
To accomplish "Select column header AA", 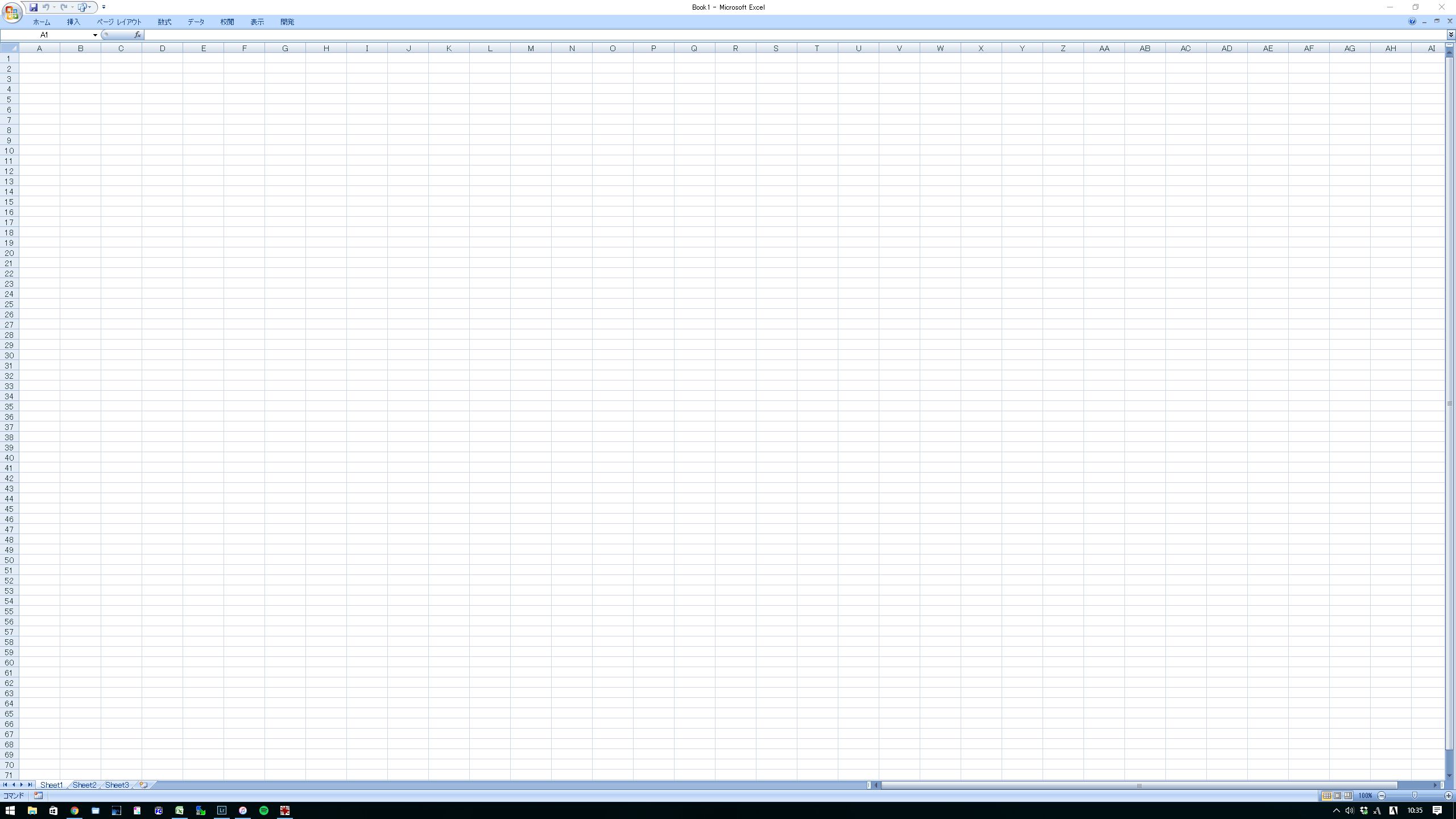I will (1104, 48).
